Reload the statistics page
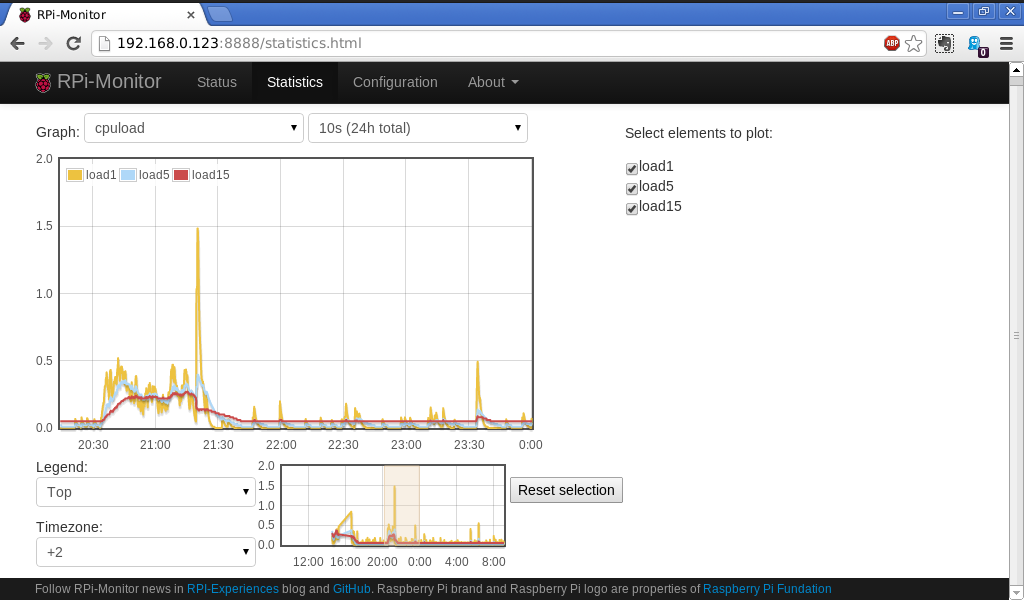 73,43
